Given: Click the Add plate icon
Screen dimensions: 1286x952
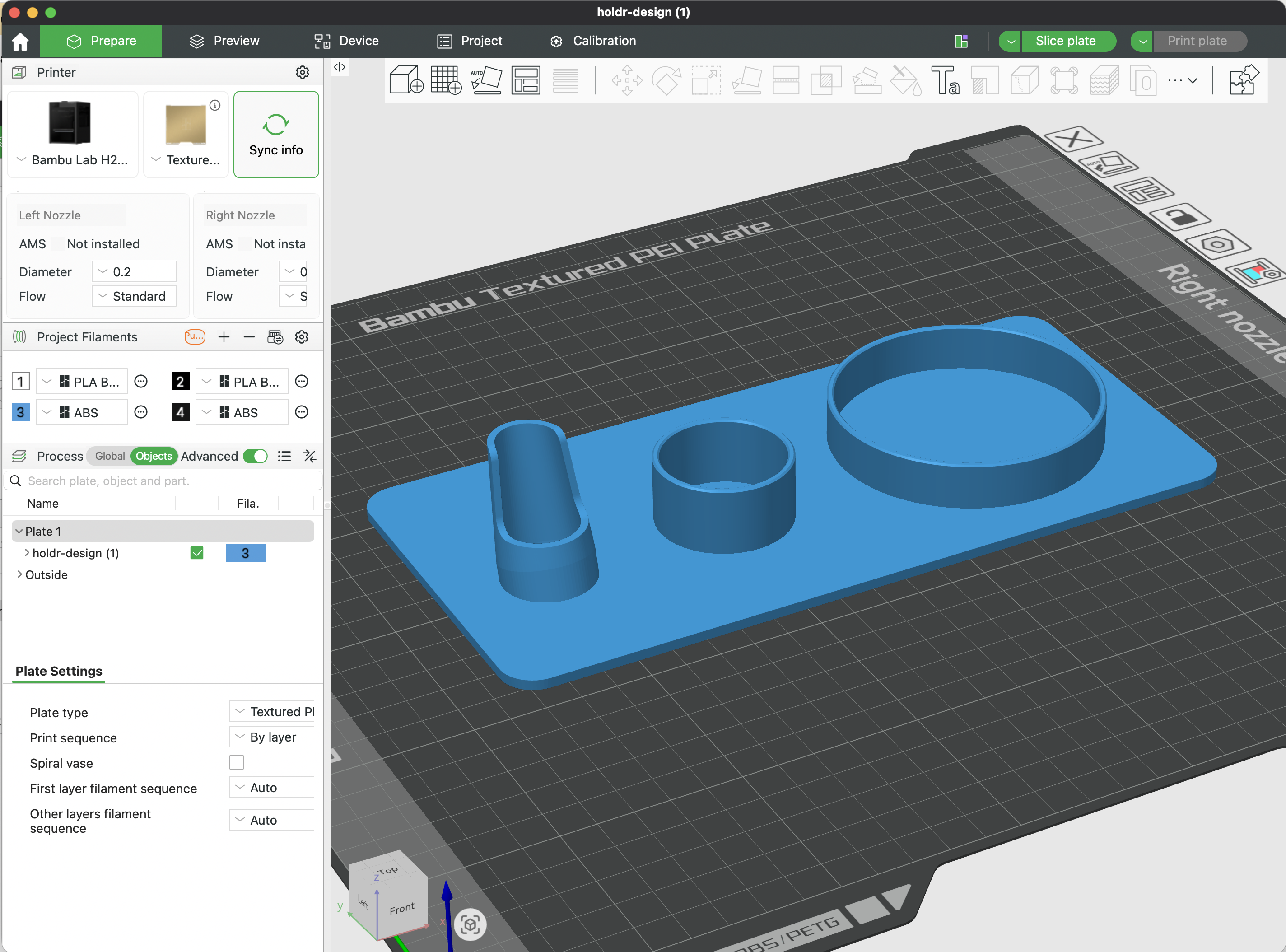Looking at the screenshot, I should coord(447,81).
